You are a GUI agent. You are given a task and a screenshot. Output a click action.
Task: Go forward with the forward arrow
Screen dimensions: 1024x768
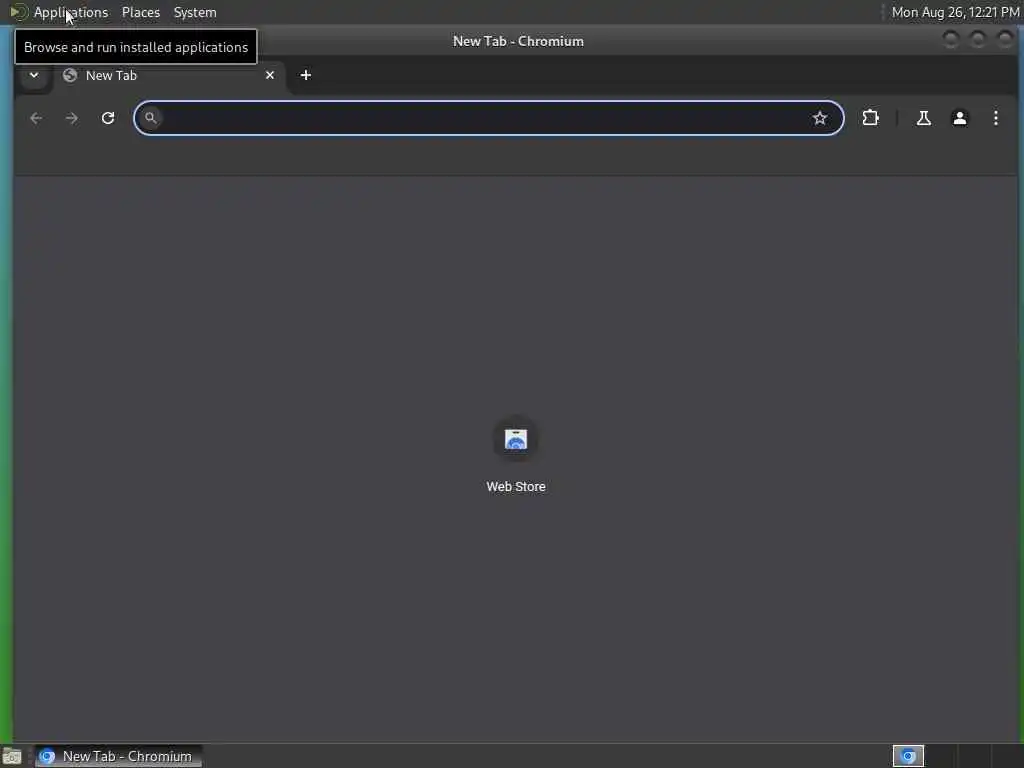point(72,118)
